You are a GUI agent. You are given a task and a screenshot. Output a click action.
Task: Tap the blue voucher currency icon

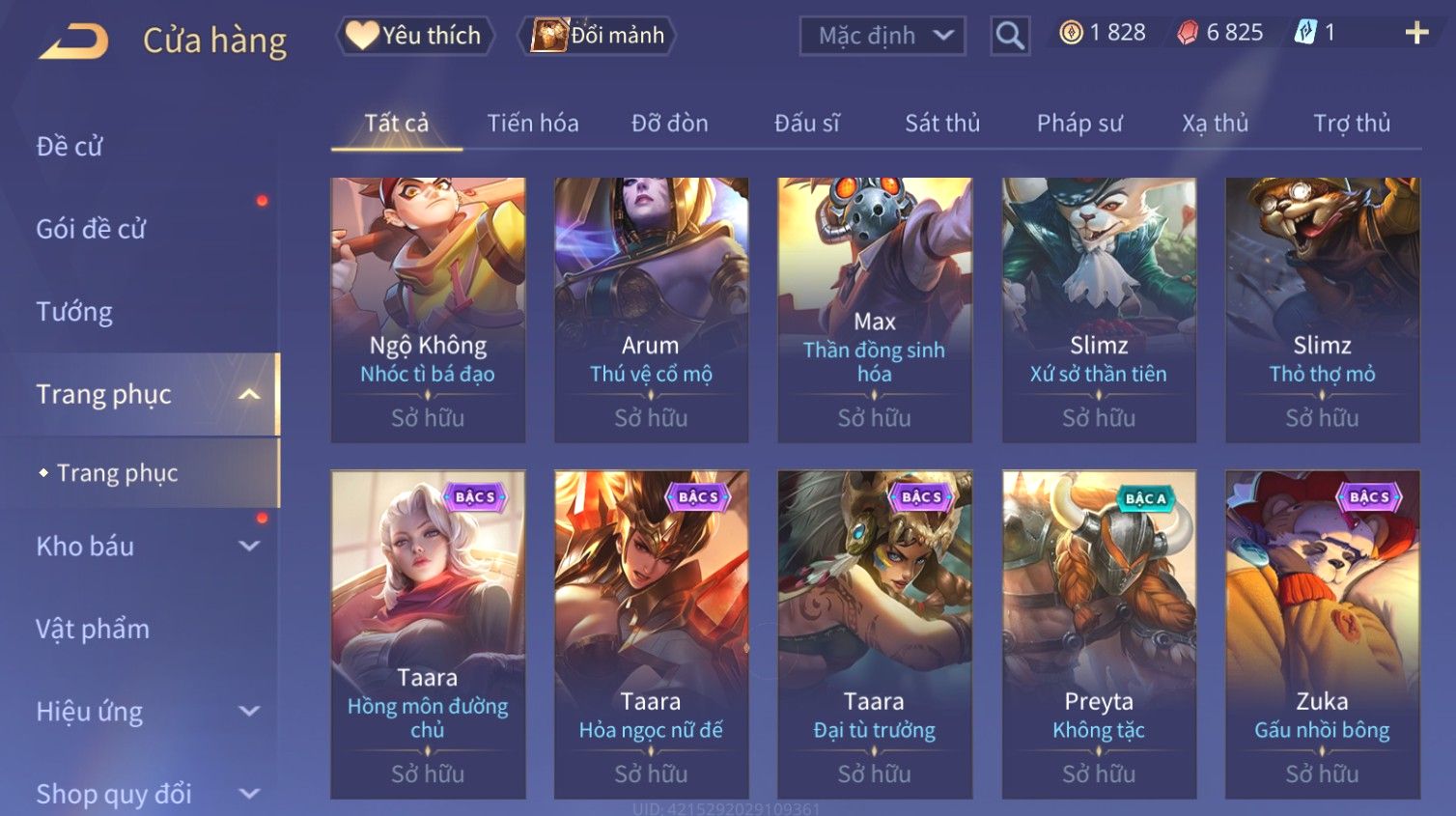click(1304, 33)
